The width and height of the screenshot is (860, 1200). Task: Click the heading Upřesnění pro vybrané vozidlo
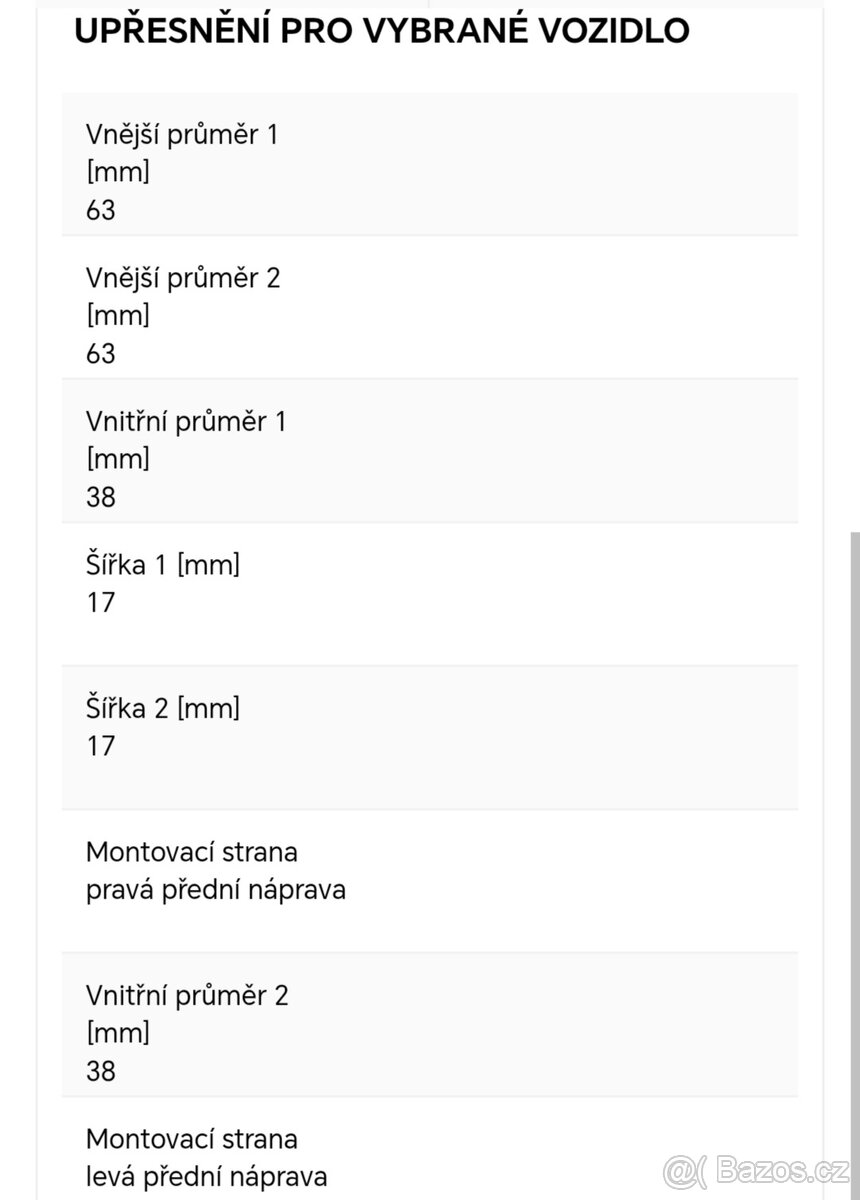[381, 30]
